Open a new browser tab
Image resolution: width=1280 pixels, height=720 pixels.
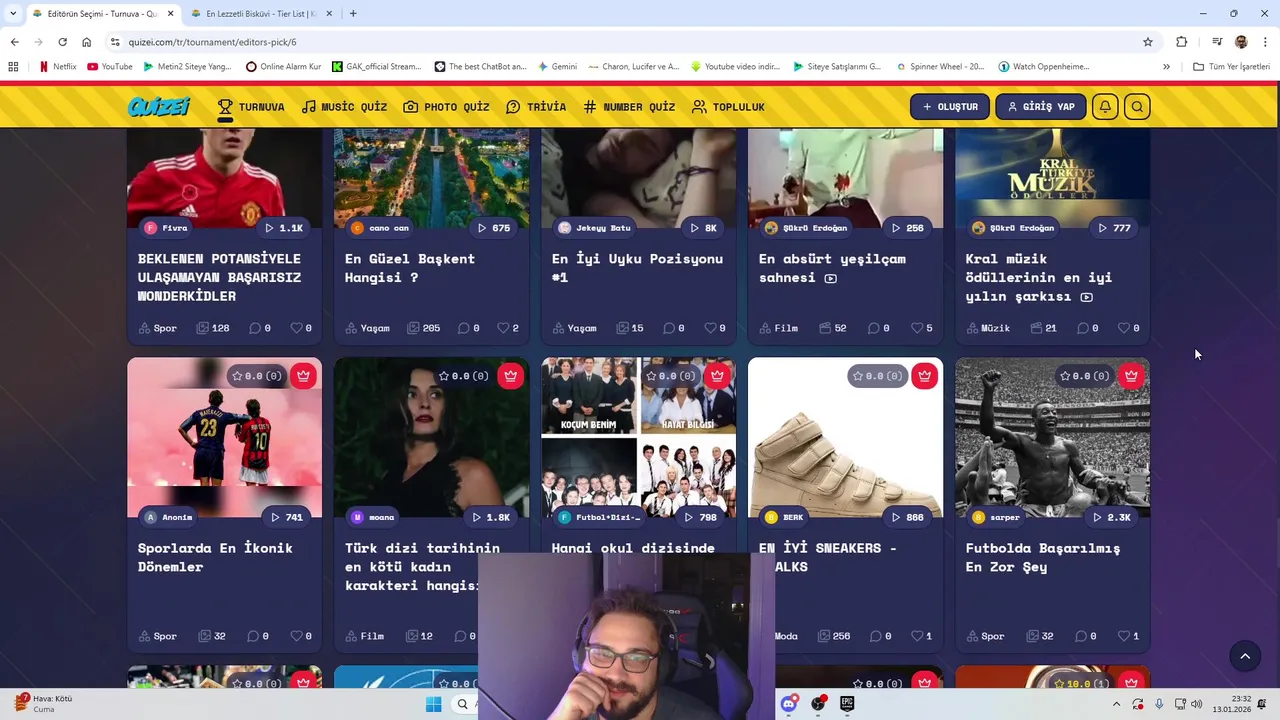click(353, 14)
